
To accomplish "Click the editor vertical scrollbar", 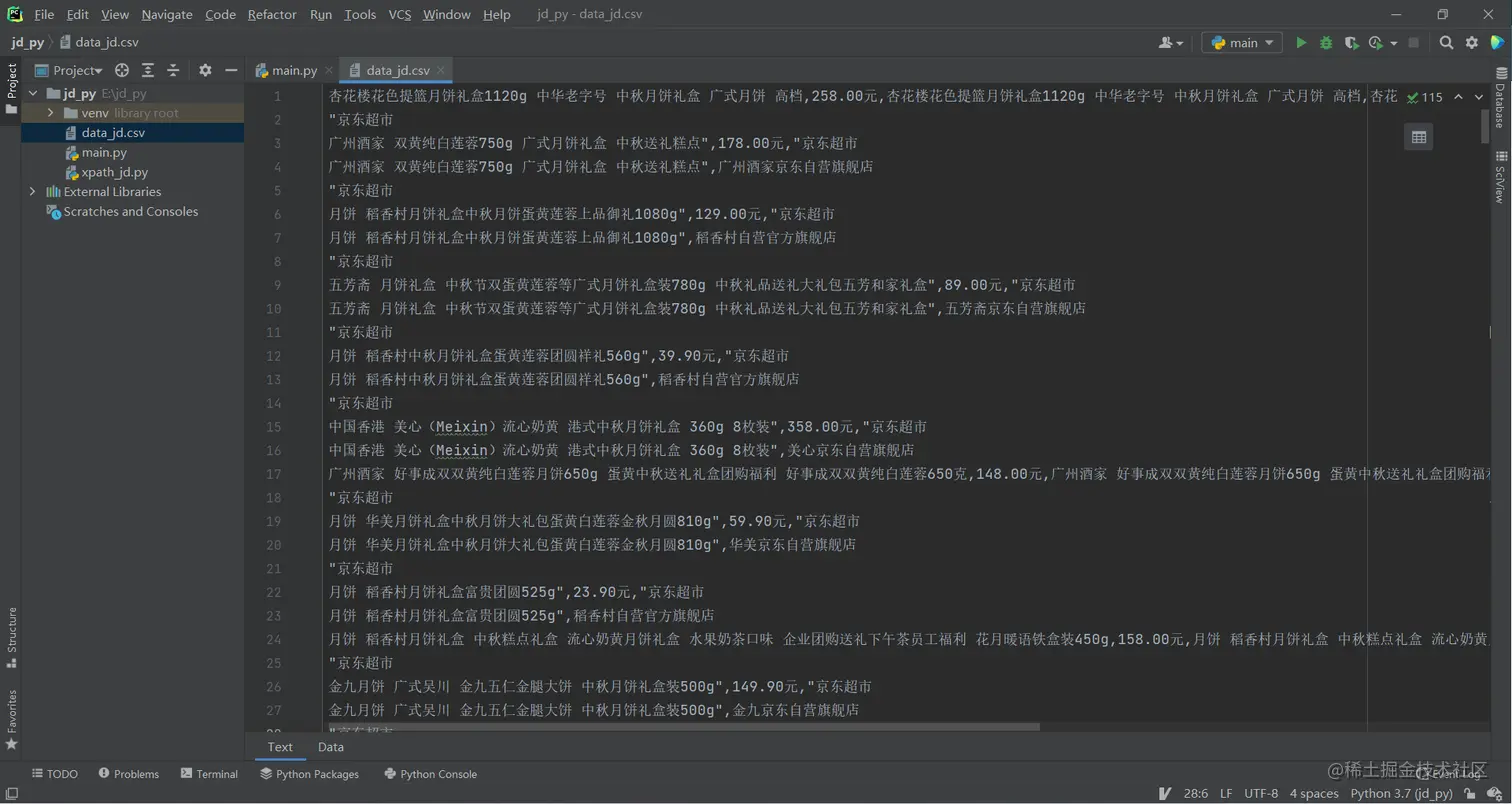I will pos(1486,127).
